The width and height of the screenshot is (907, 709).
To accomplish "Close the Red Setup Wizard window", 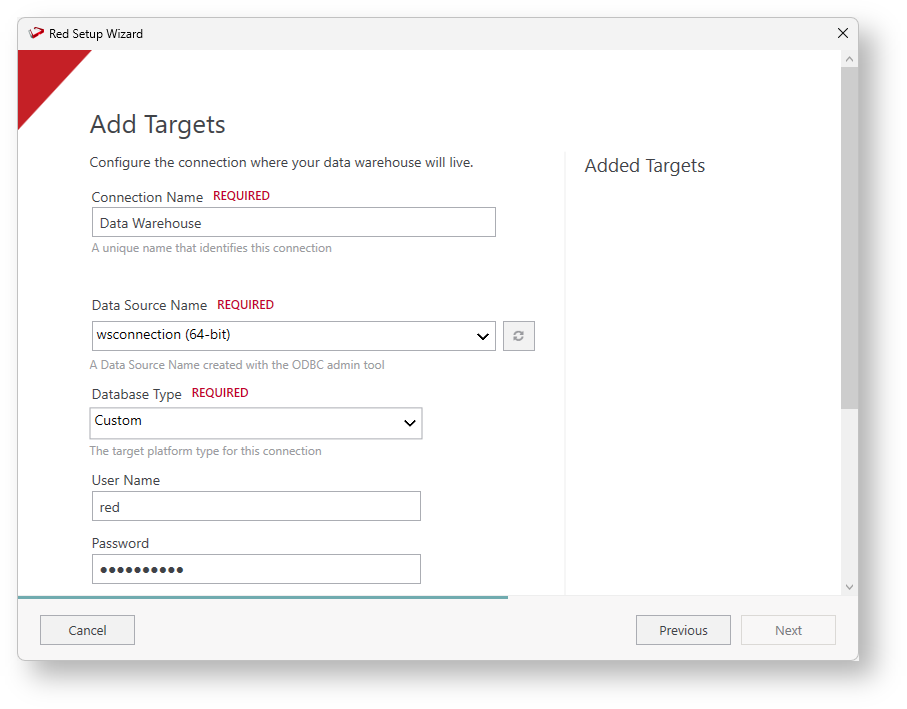I will coord(843,33).
